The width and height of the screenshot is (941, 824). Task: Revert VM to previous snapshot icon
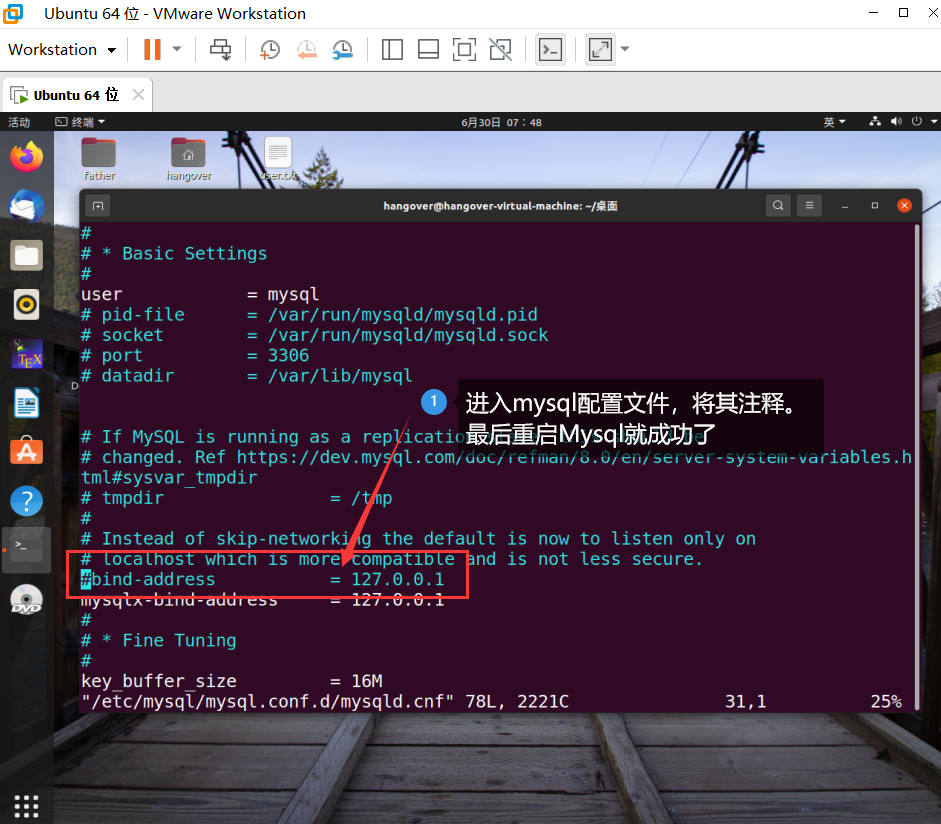(307, 50)
